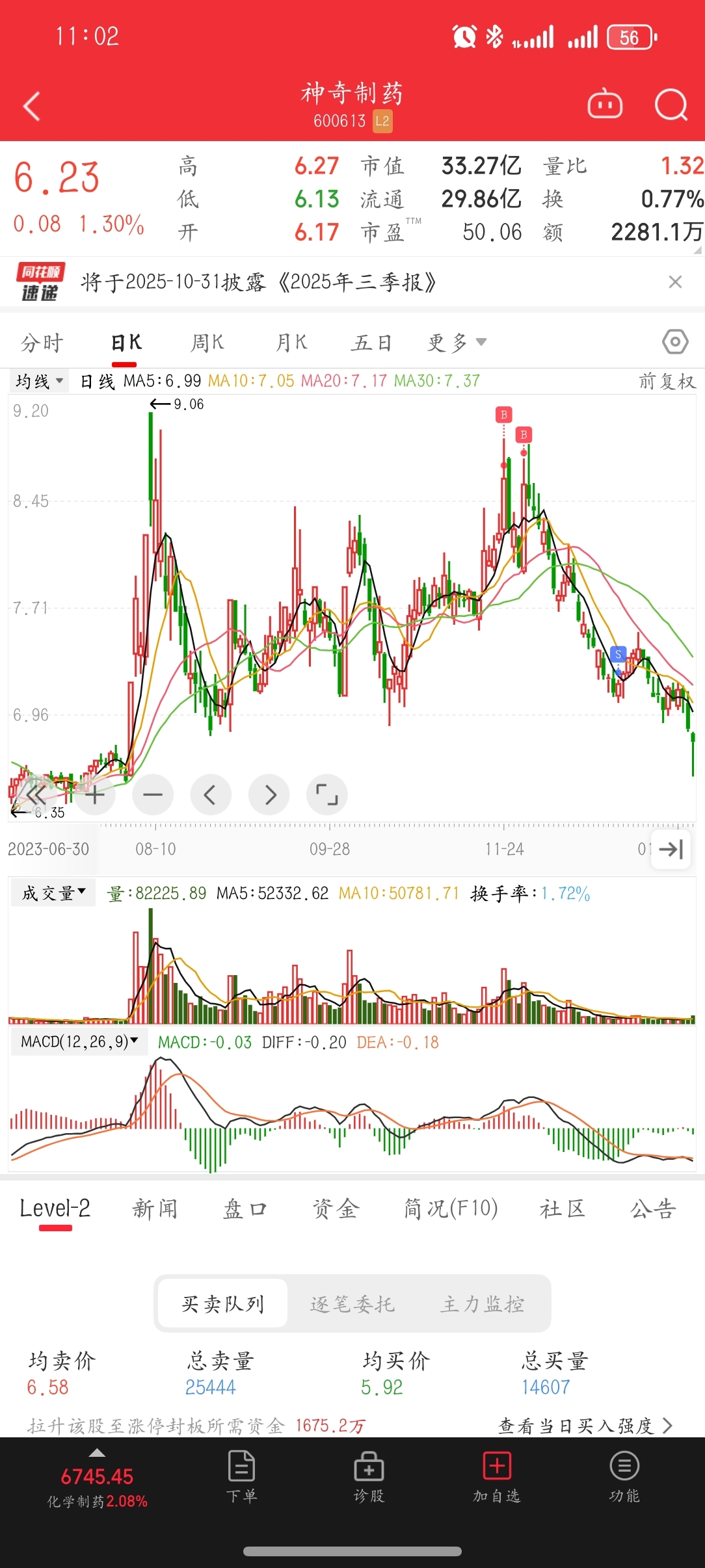Screen dimensions: 705x1568
Task: Tap 市盈 TTM 50.06 value
Action: (x=492, y=232)
